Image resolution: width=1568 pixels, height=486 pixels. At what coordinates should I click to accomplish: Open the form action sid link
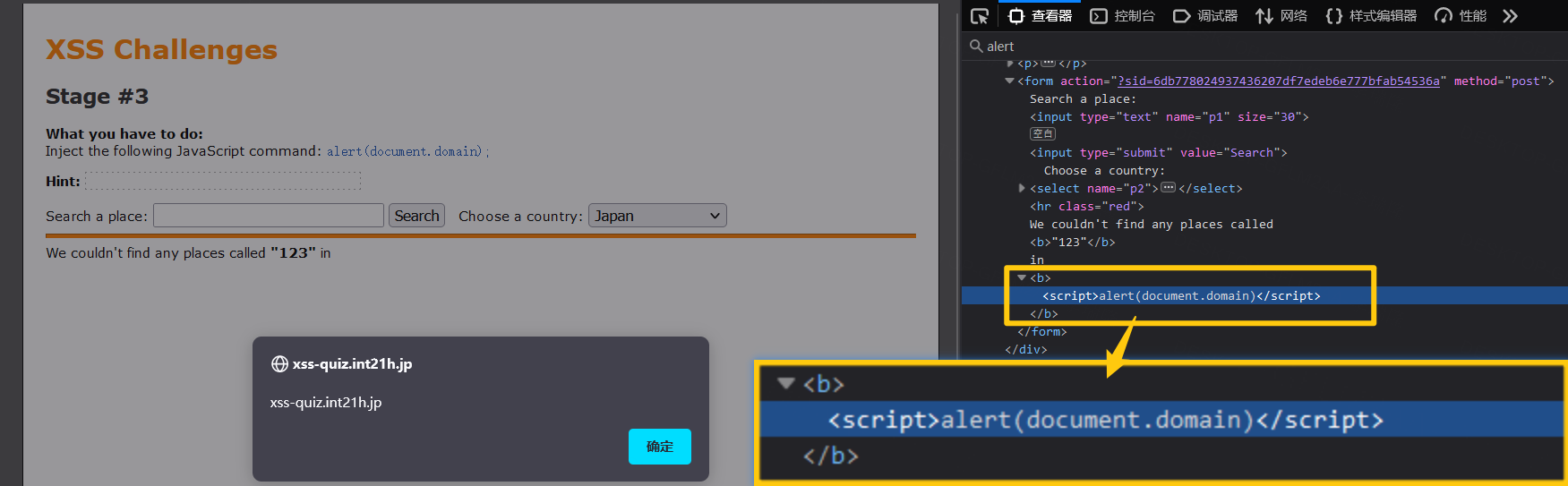[1279, 81]
